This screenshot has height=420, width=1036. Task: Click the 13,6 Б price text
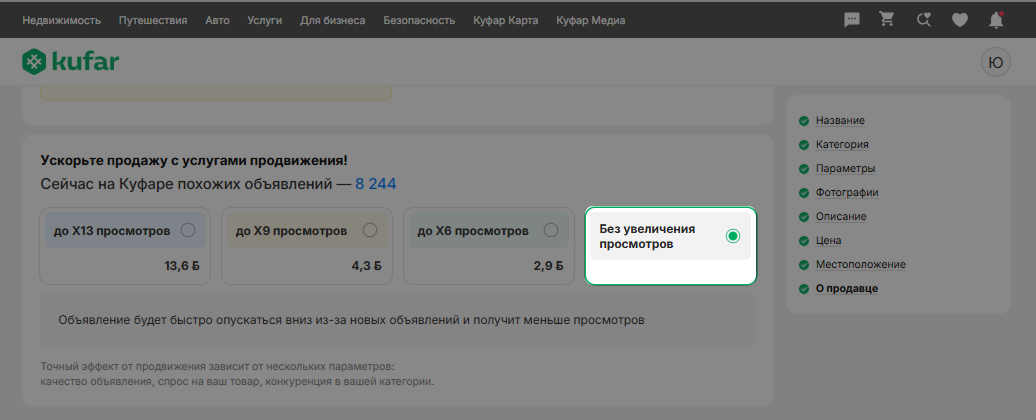(182, 266)
